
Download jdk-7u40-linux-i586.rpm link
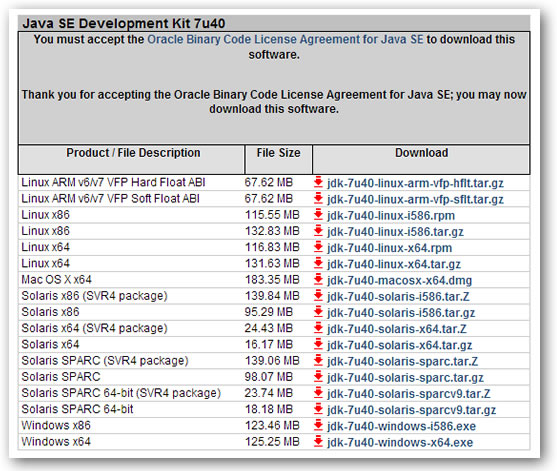coord(391,216)
